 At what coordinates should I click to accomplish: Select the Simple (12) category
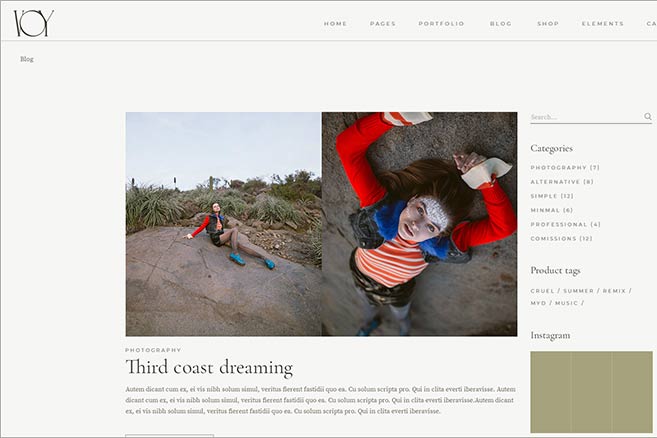(x=552, y=196)
